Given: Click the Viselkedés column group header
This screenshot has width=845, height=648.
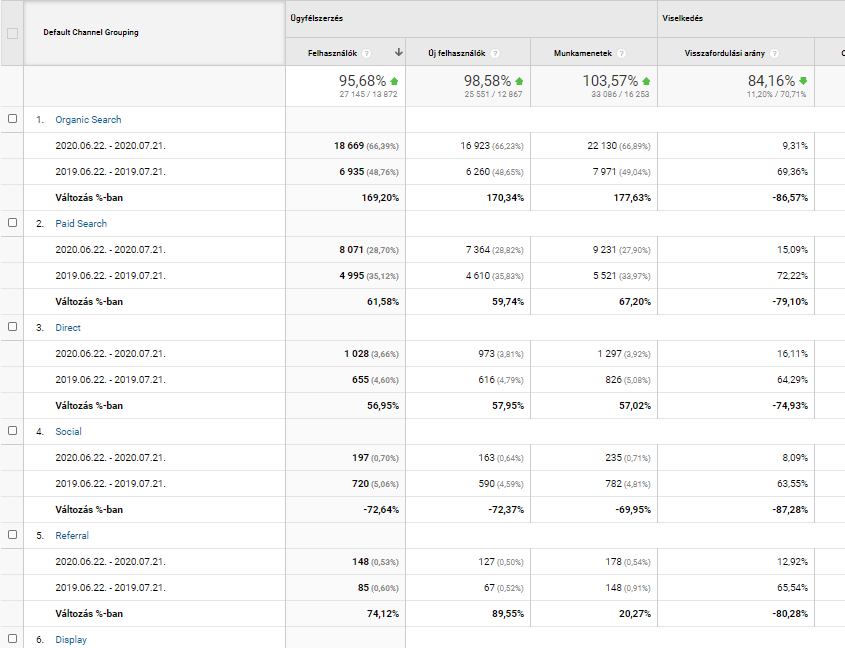Looking at the screenshot, I should pyautogui.click(x=685, y=19).
